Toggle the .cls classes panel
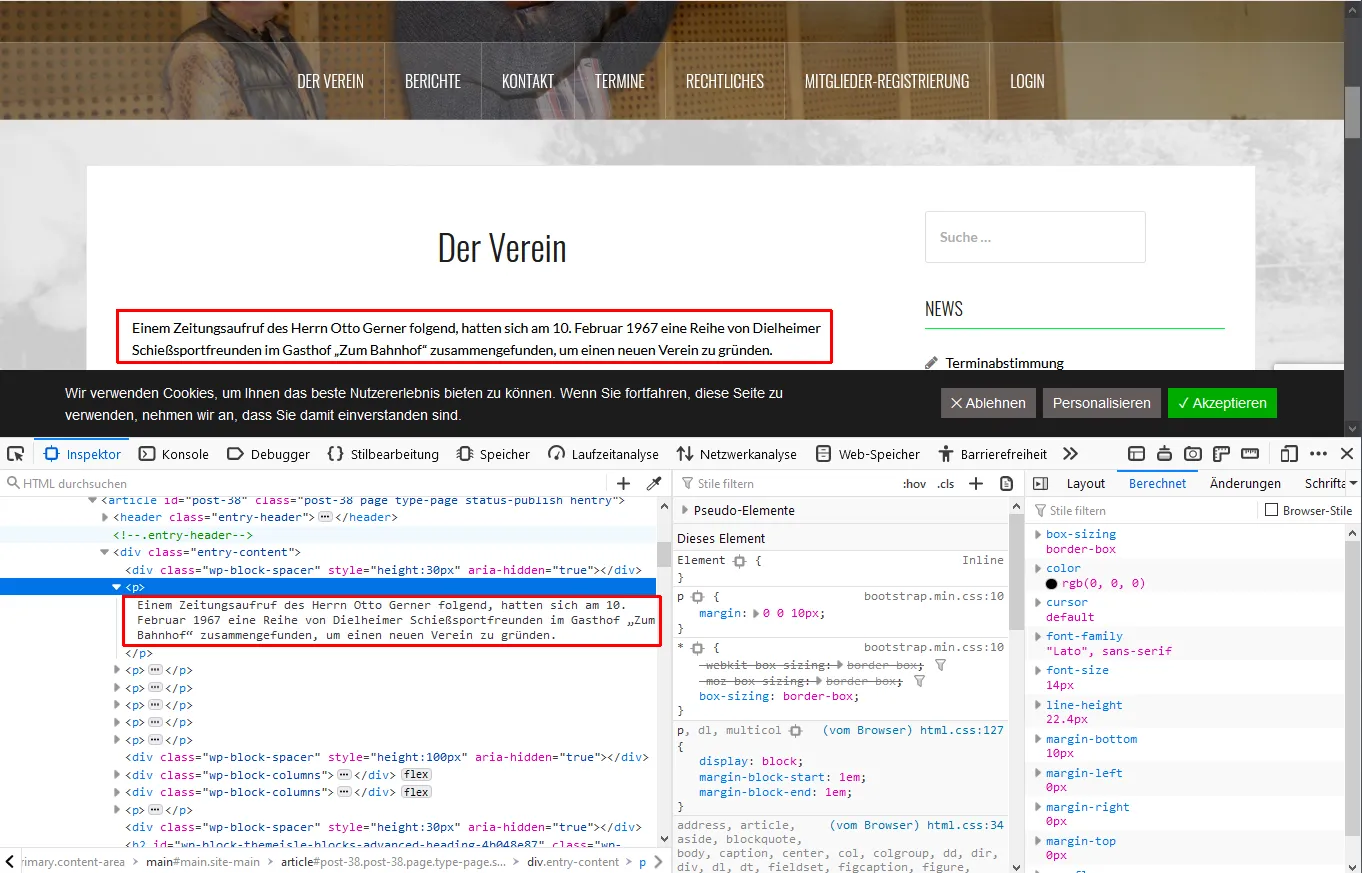 pos(945,484)
